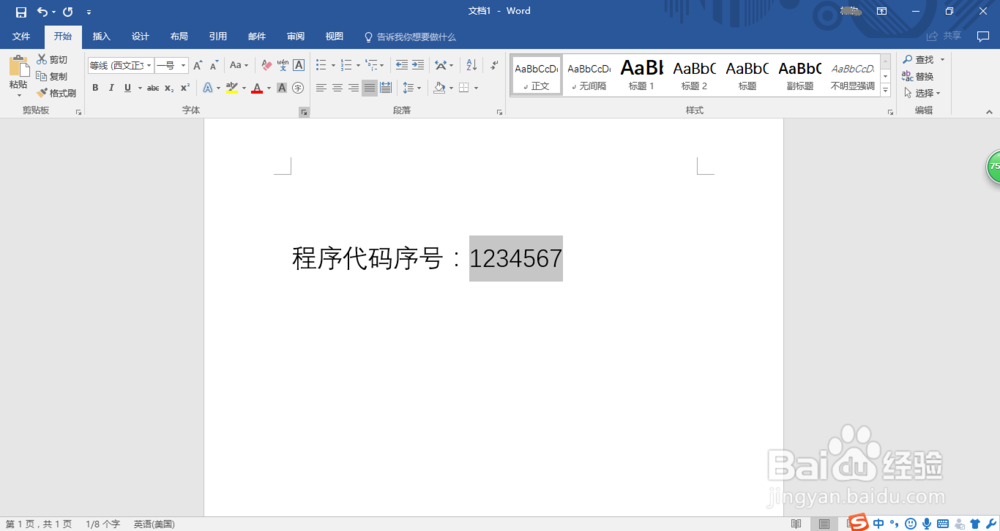Screen dimensions: 1000x531
Task: Toggle underline formatting
Action: click(x=128, y=88)
